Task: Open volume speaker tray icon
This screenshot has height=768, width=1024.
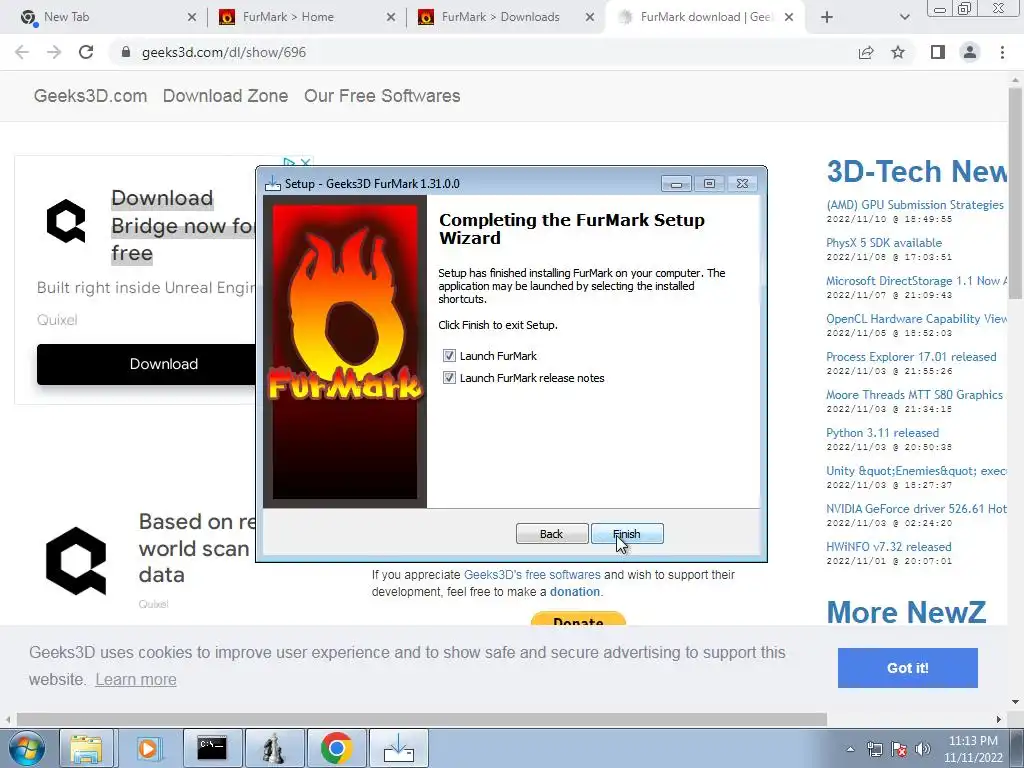Action: pos(923,749)
